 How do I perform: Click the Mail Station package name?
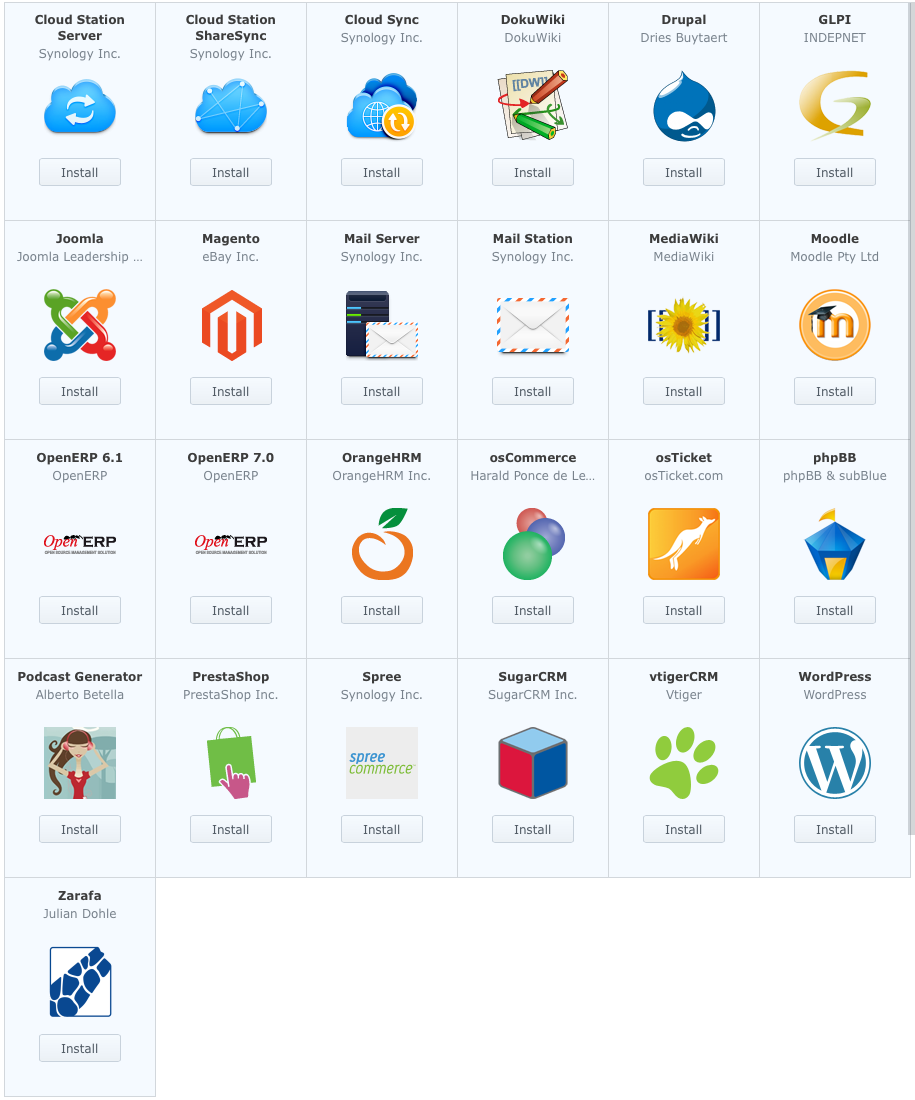533,239
